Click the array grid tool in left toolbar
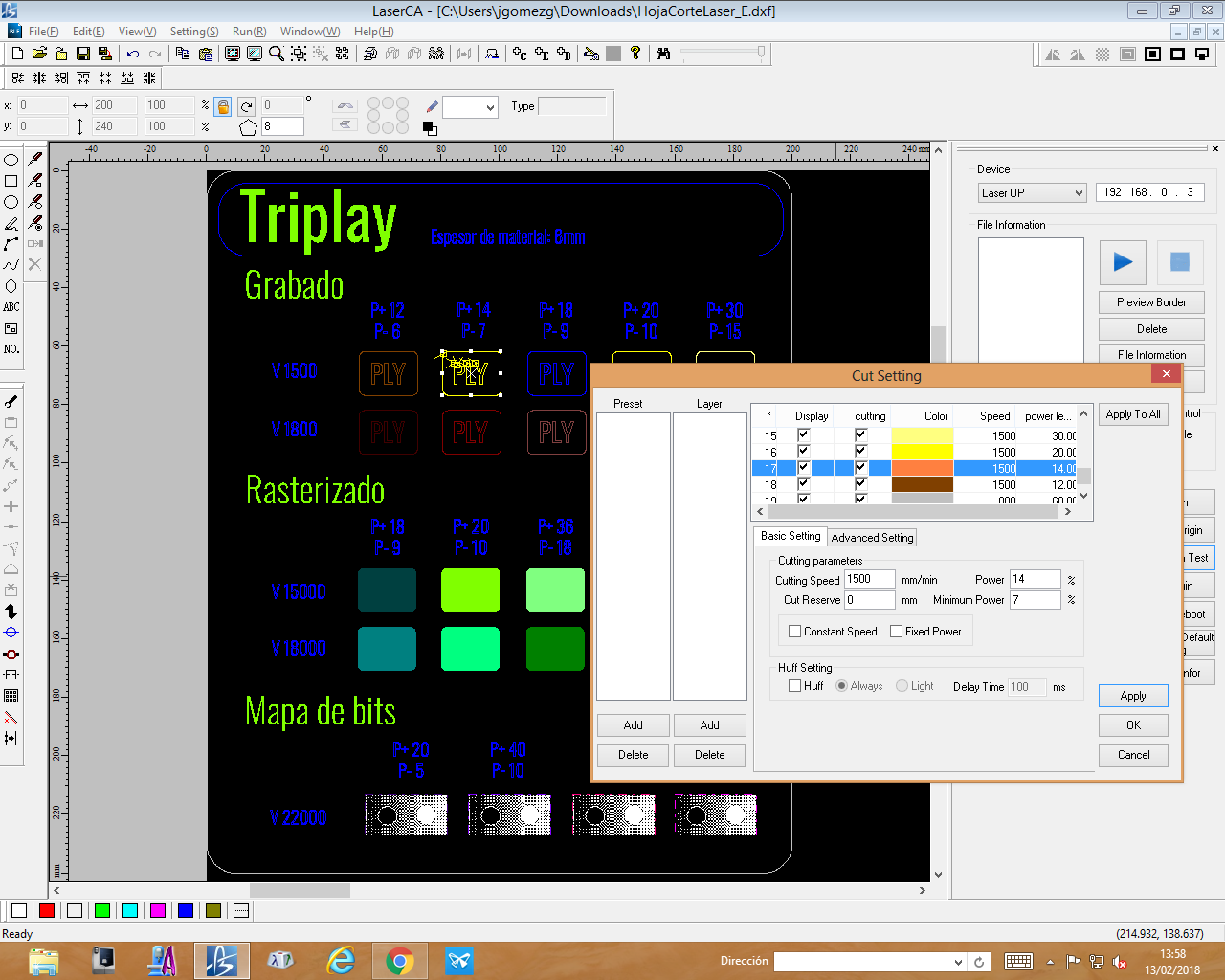The width and height of the screenshot is (1225, 980). [11, 696]
